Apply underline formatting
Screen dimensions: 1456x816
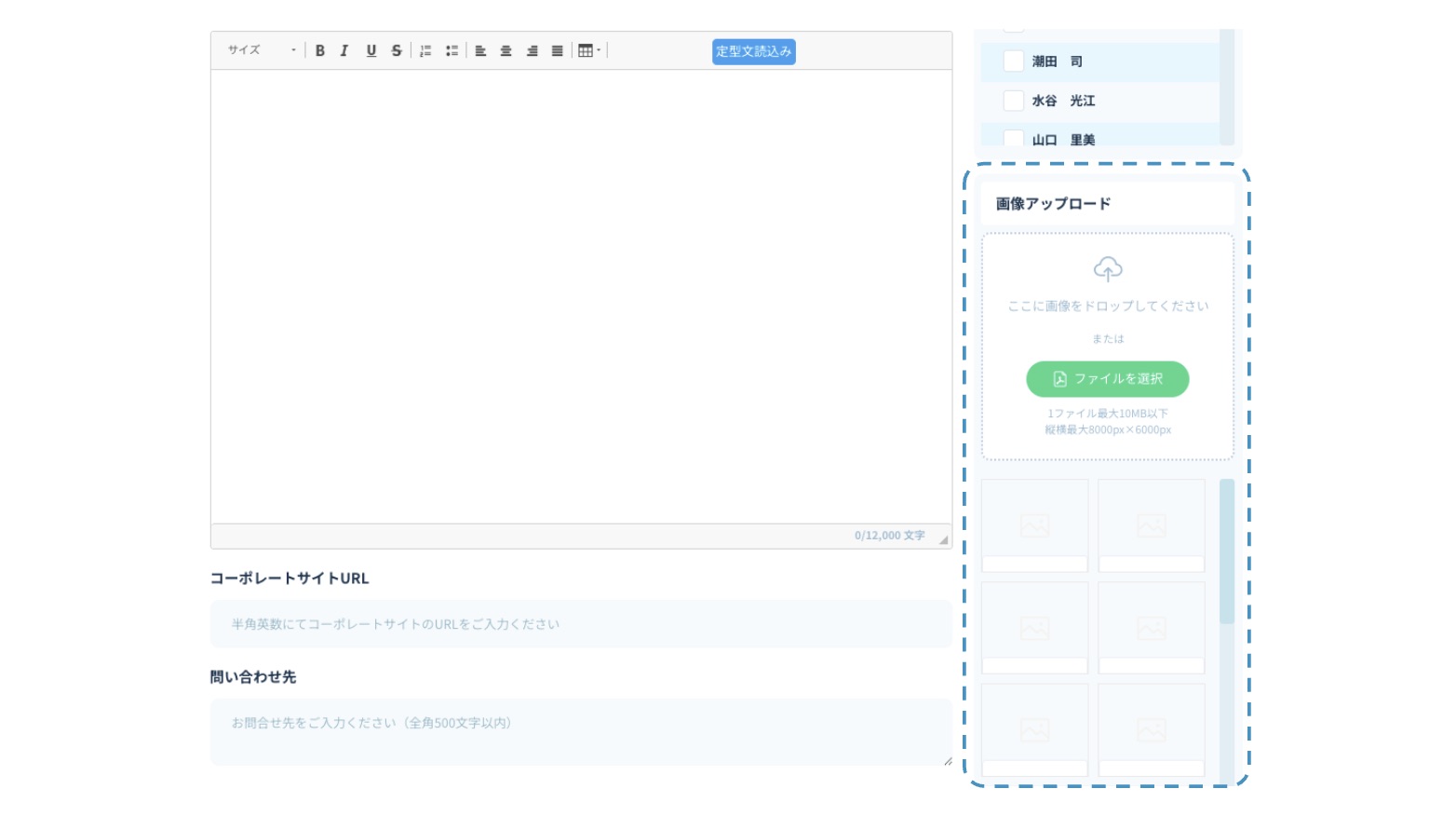click(x=371, y=51)
